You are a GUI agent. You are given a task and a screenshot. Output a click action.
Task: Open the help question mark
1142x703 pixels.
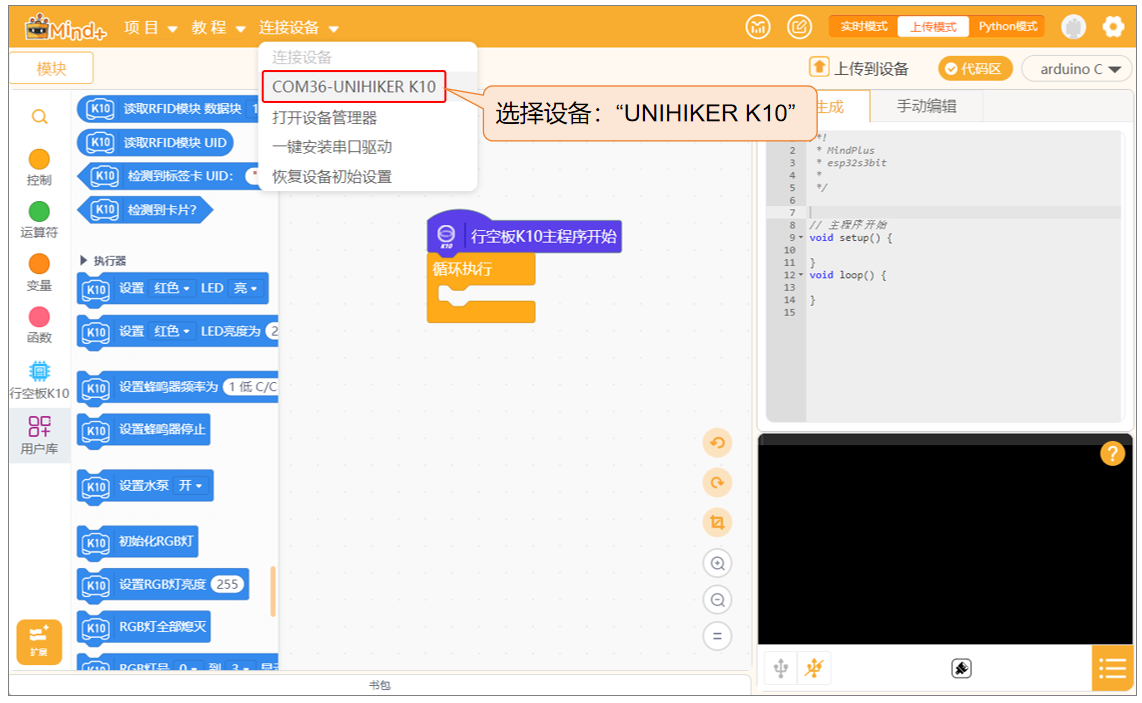(1112, 454)
